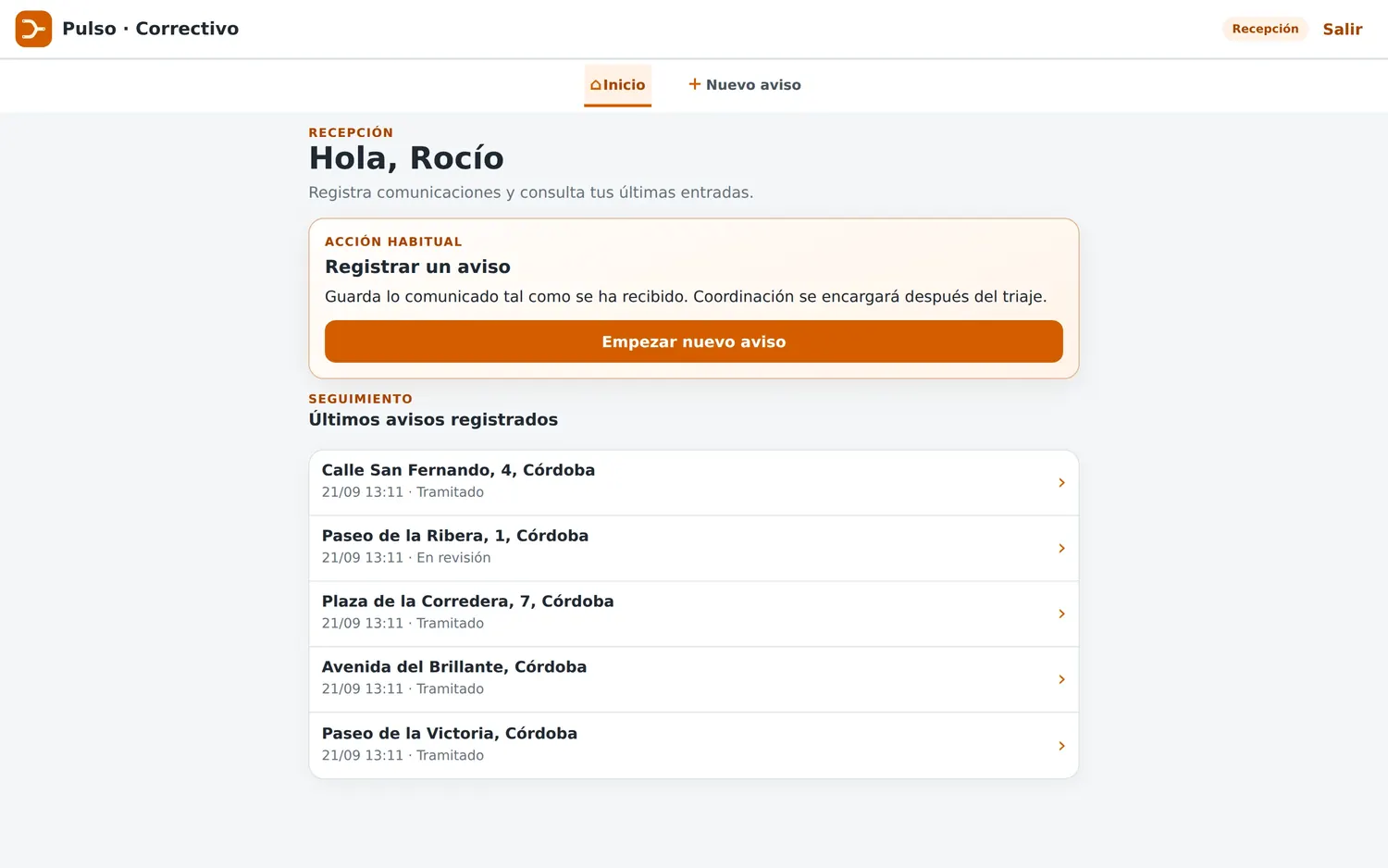The height and width of the screenshot is (868, 1388).
Task: Expand chevron for Plaza de la Corredera, 7
Action: click(1061, 614)
